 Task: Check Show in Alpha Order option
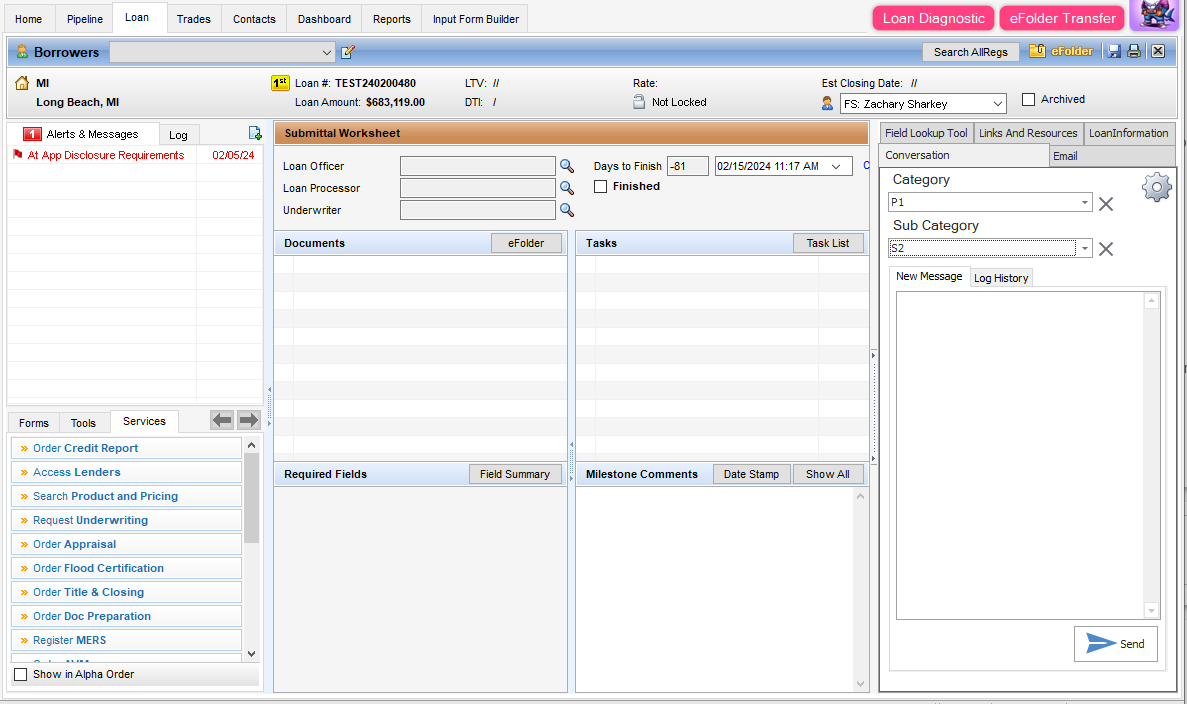[x=21, y=675]
